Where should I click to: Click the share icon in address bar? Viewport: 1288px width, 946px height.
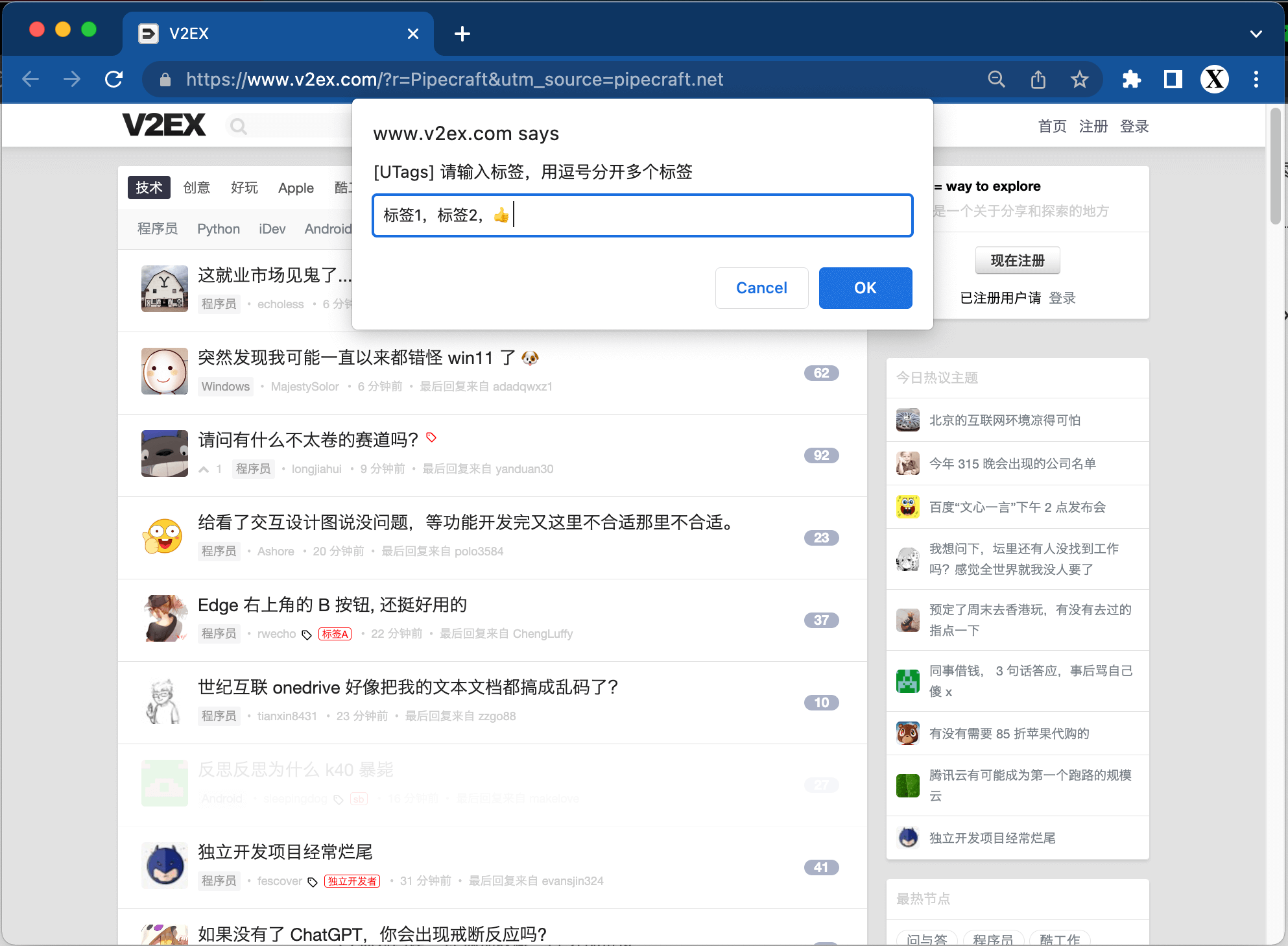[x=1038, y=79]
